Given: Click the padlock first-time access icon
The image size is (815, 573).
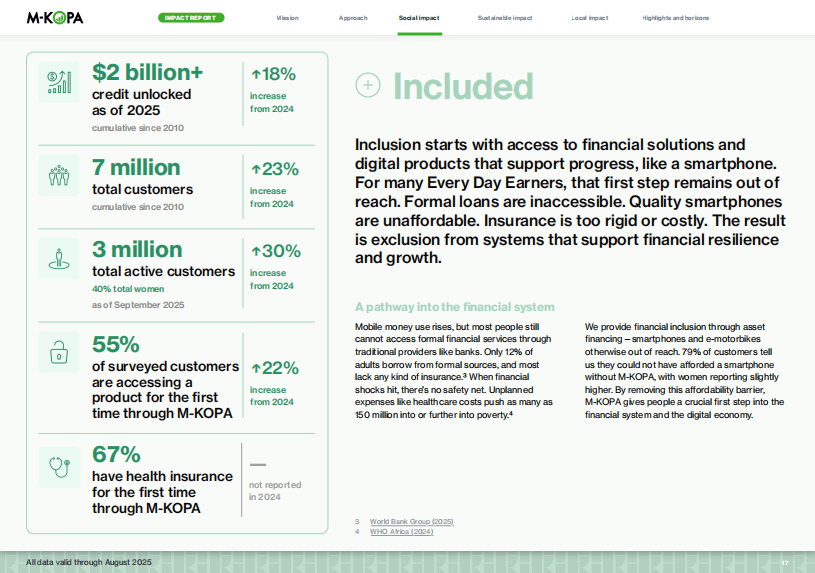Looking at the screenshot, I should tap(58, 351).
